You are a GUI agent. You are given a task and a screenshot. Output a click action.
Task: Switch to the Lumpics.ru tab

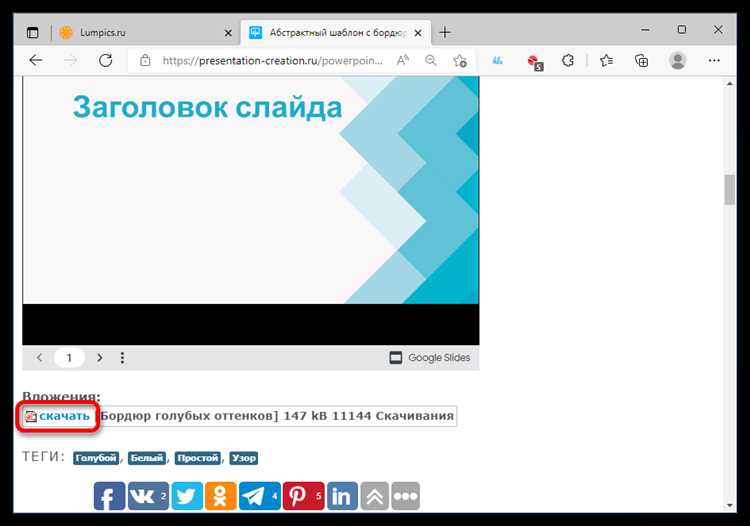point(140,31)
